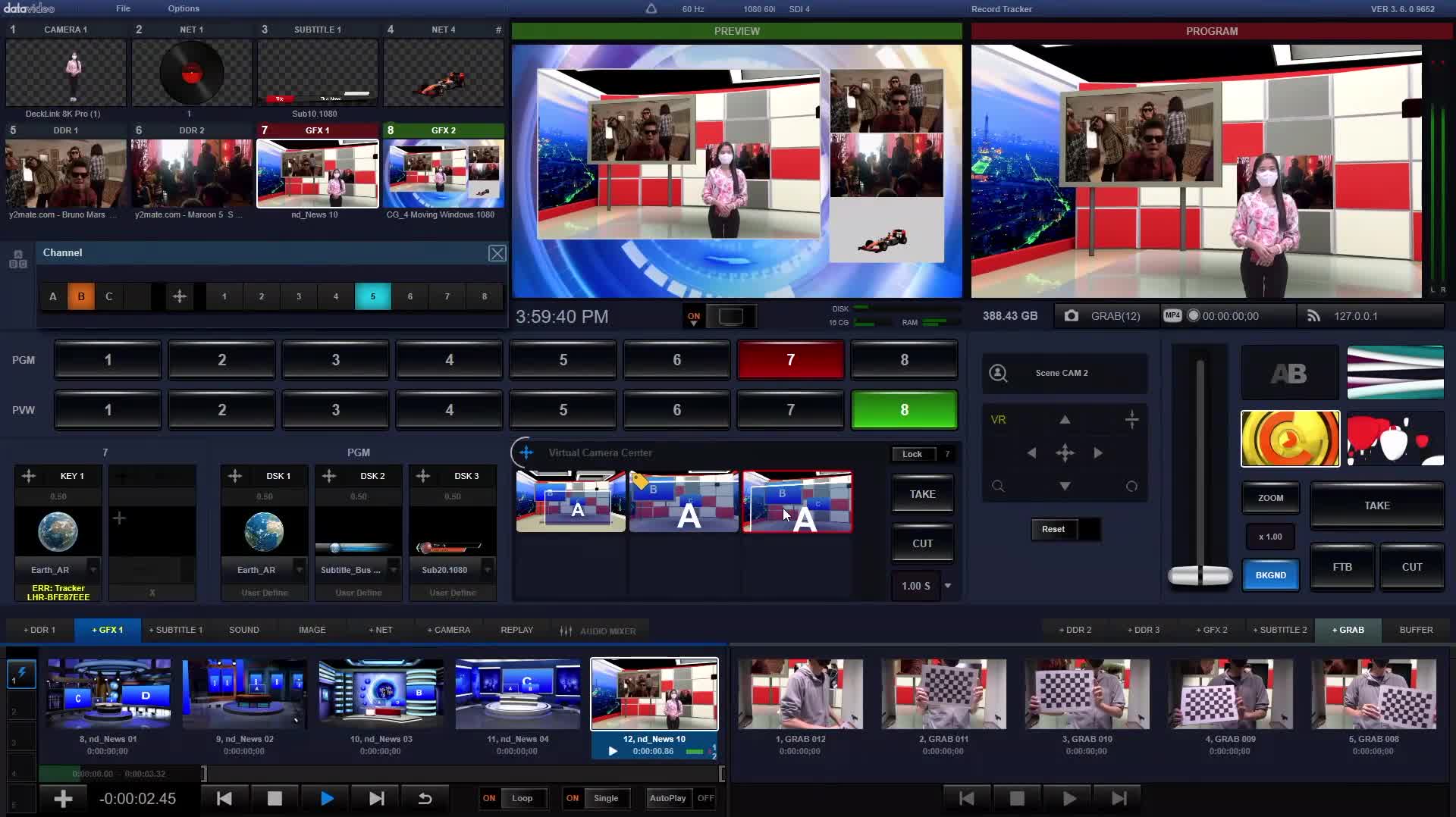1456x817 pixels.
Task: Toggle the BKGND button
Action: coord(1271,575)
